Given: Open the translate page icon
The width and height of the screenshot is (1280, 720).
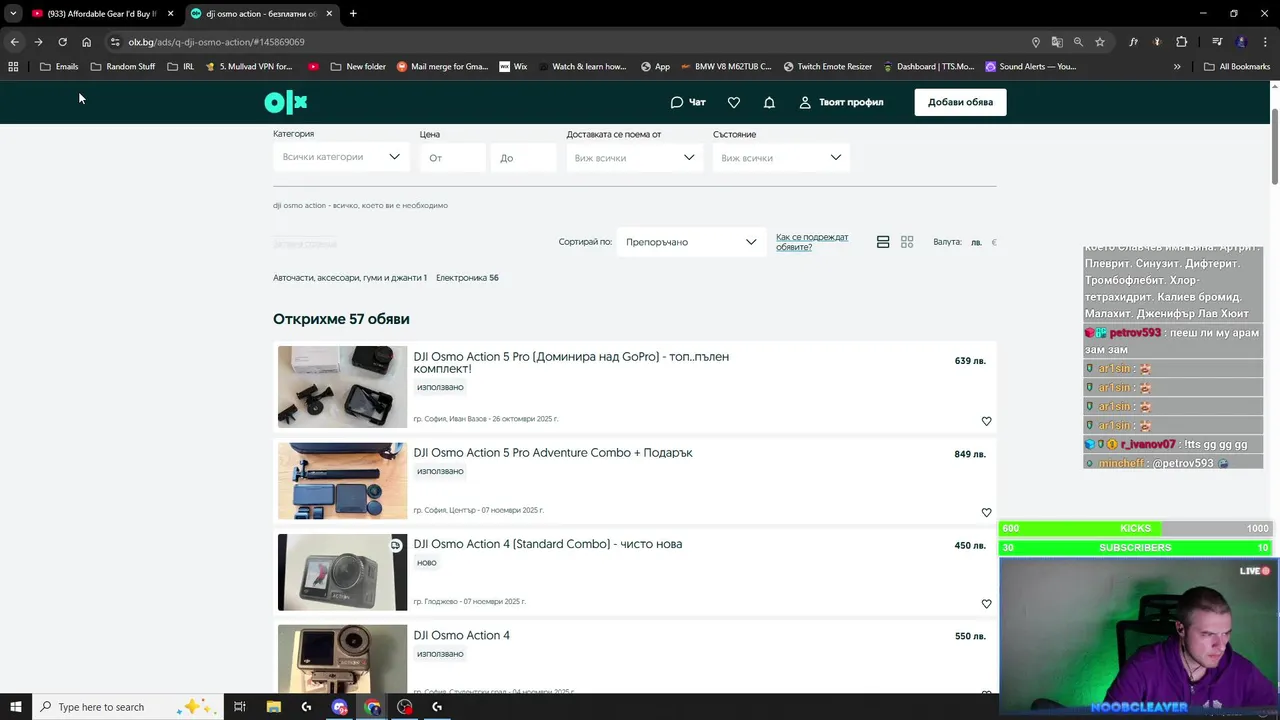Looking at the screenshot, I should click(1057, 42).
